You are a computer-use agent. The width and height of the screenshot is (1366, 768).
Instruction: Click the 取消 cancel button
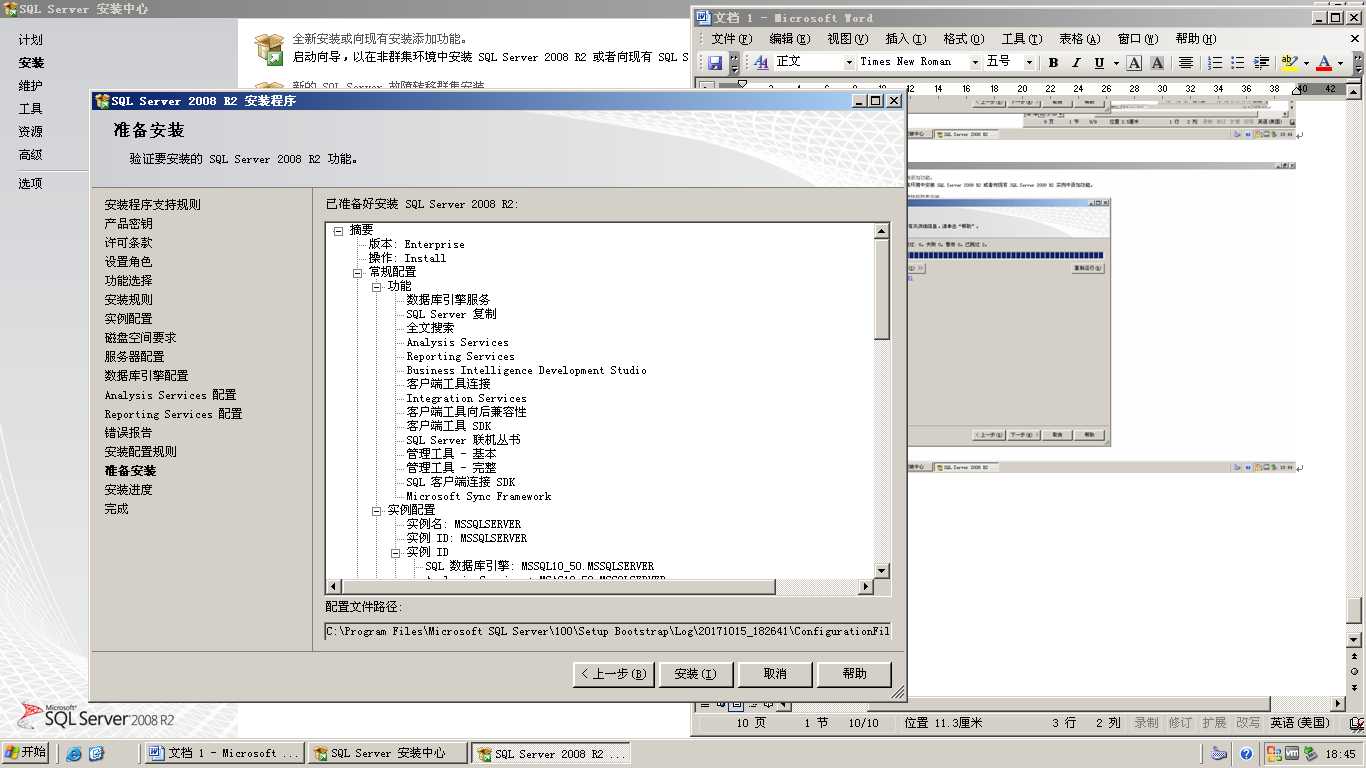click(x=775, y=674)
